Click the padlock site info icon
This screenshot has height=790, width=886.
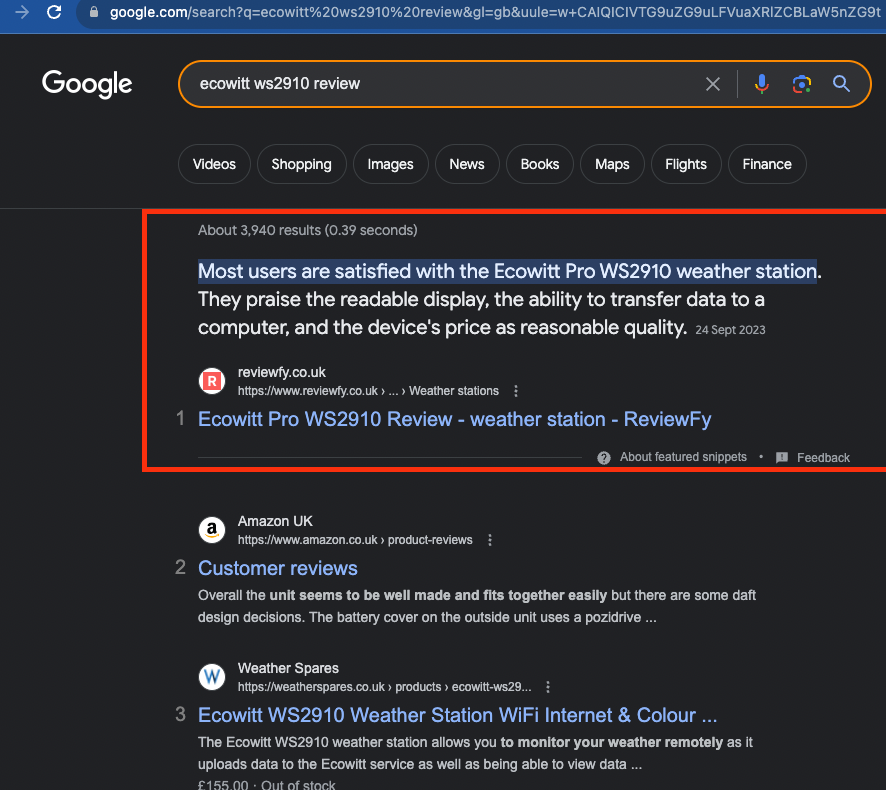tap(94, 12)
